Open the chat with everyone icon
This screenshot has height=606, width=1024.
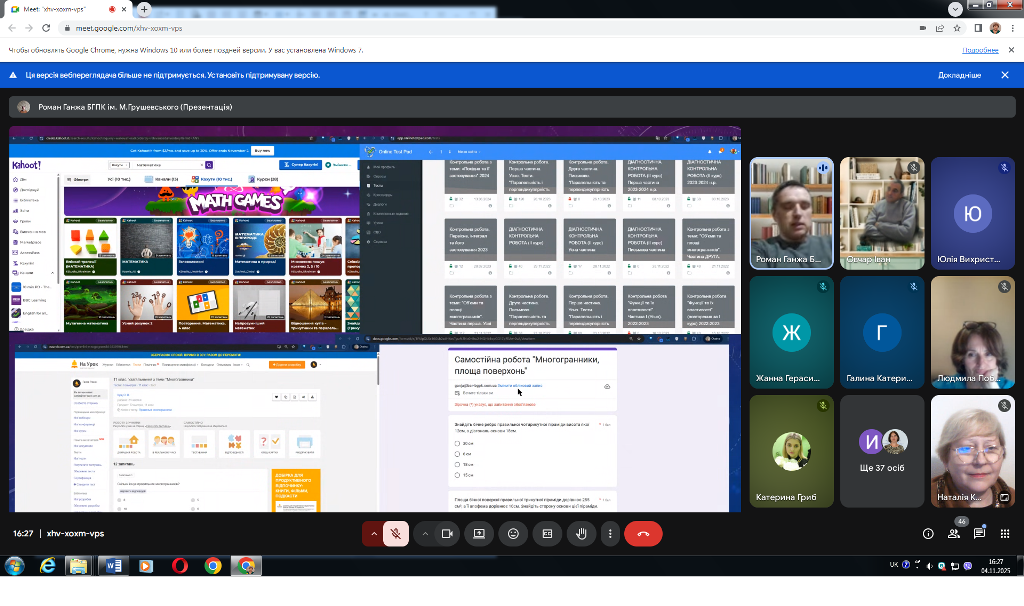980,534
